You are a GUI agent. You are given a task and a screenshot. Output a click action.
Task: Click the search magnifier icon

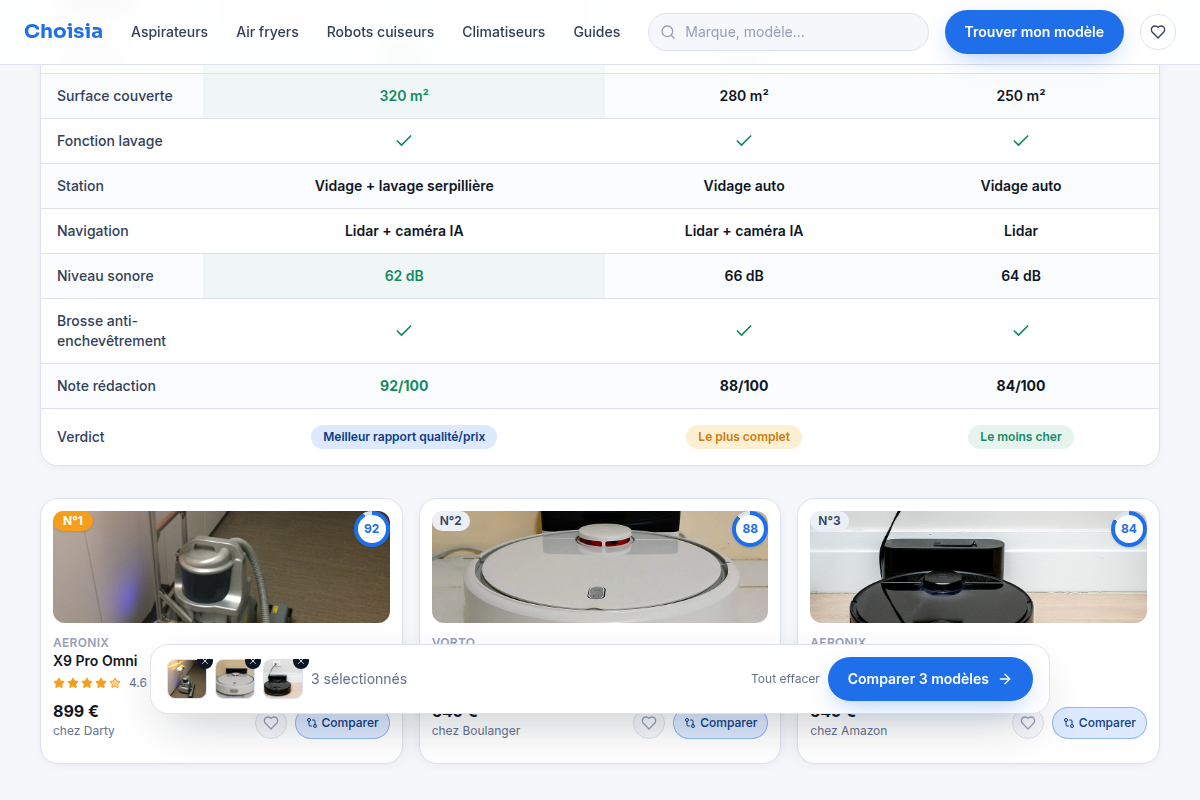668,32
